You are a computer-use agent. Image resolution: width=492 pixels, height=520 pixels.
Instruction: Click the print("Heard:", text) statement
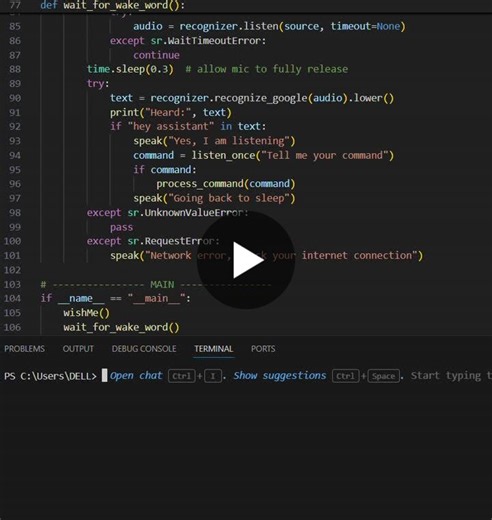pyautogui.click(x=171, y=112)
